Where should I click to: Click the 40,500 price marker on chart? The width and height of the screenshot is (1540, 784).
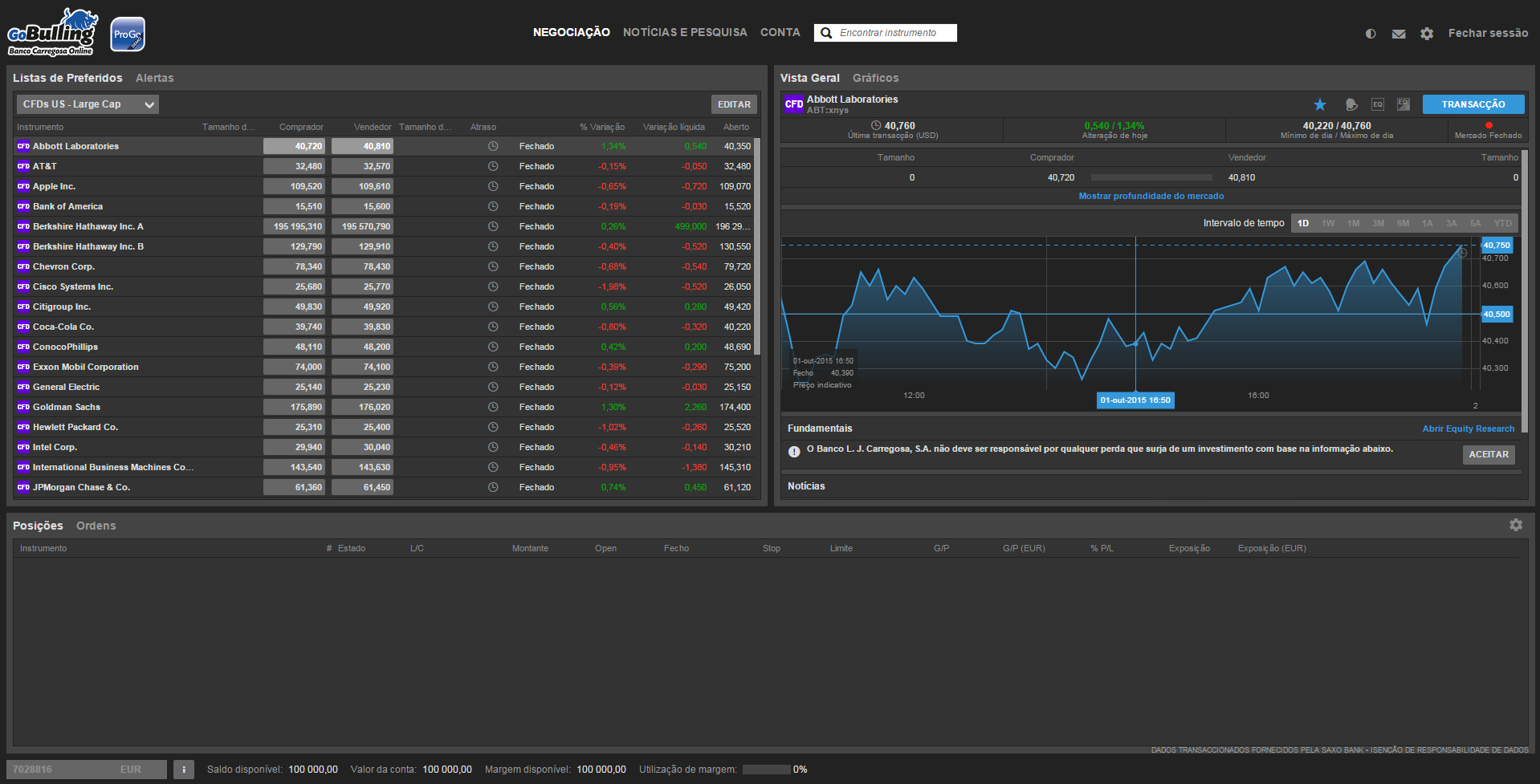(x=1497, y=315)
